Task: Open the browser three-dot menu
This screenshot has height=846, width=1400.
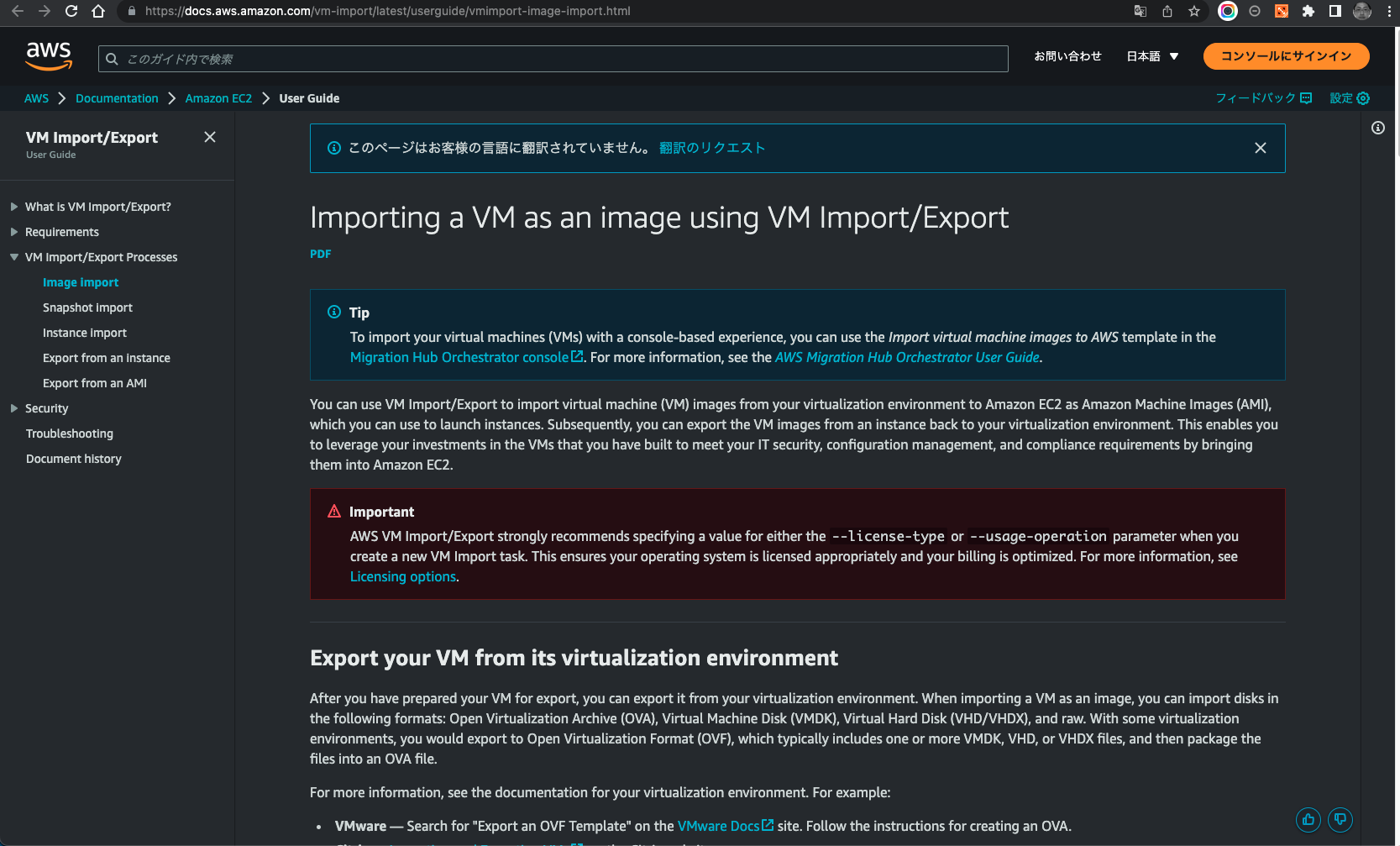Action: (1390, 11)
